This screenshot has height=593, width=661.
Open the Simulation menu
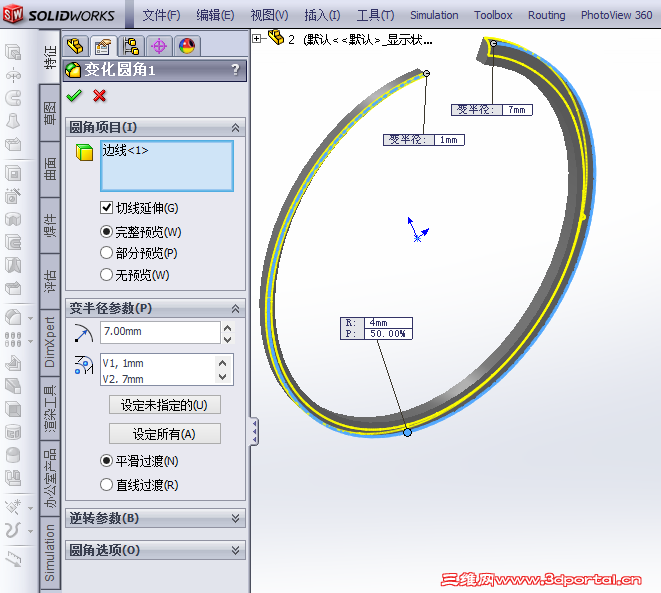click(x=434, y=15)
